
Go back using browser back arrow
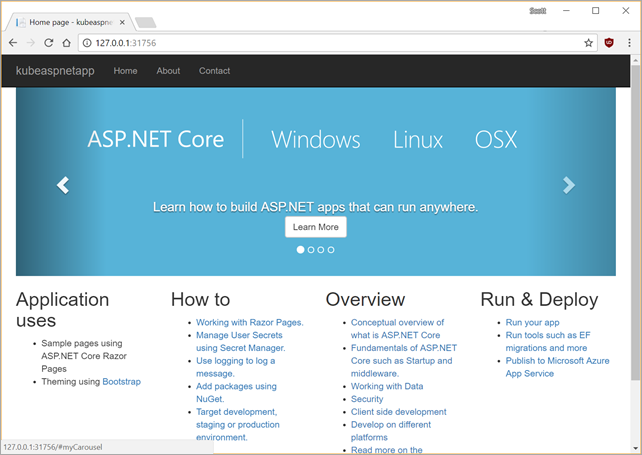point(13,43)
